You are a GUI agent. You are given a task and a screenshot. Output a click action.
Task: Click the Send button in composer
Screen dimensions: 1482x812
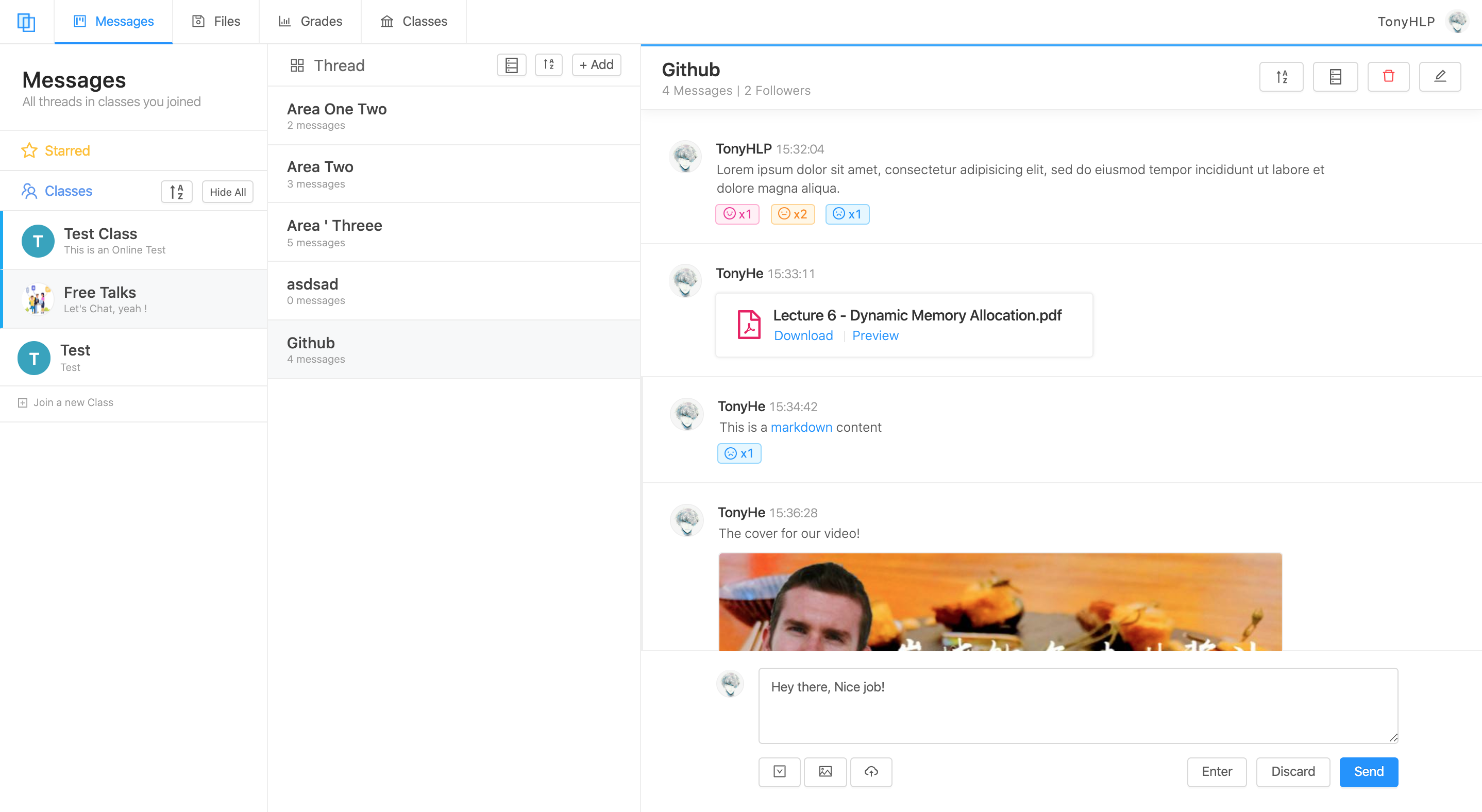tap(1369, 771)
